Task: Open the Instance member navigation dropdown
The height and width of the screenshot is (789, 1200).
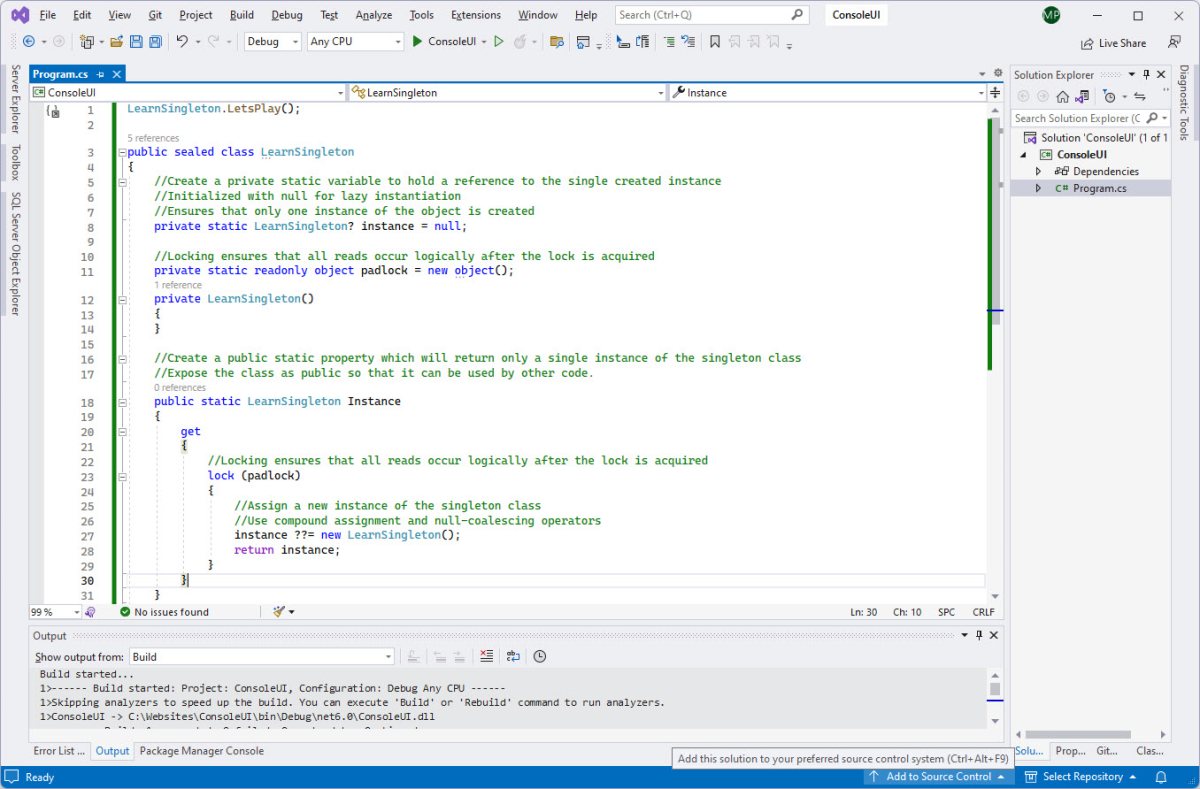Action: [x=828, y=92]
